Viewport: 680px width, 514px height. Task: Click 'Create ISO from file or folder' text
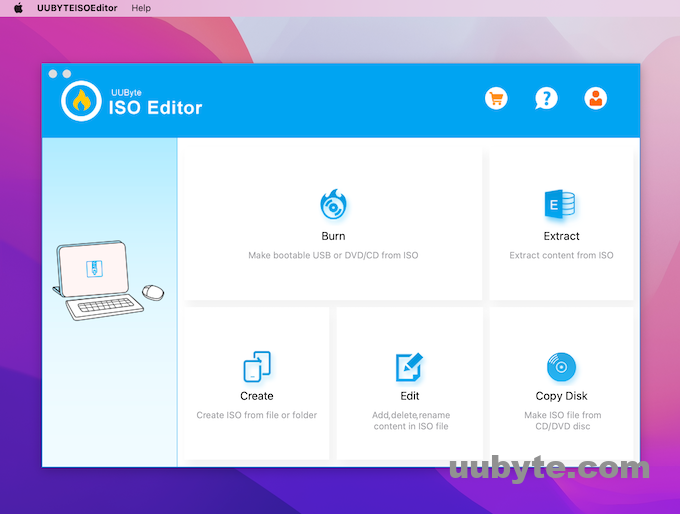tap(257, 415)
